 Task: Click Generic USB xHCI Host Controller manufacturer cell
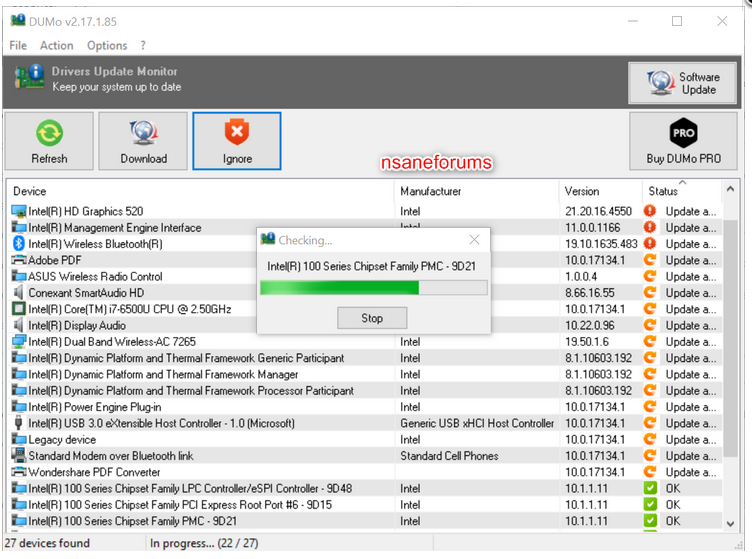tap(477, 423)
